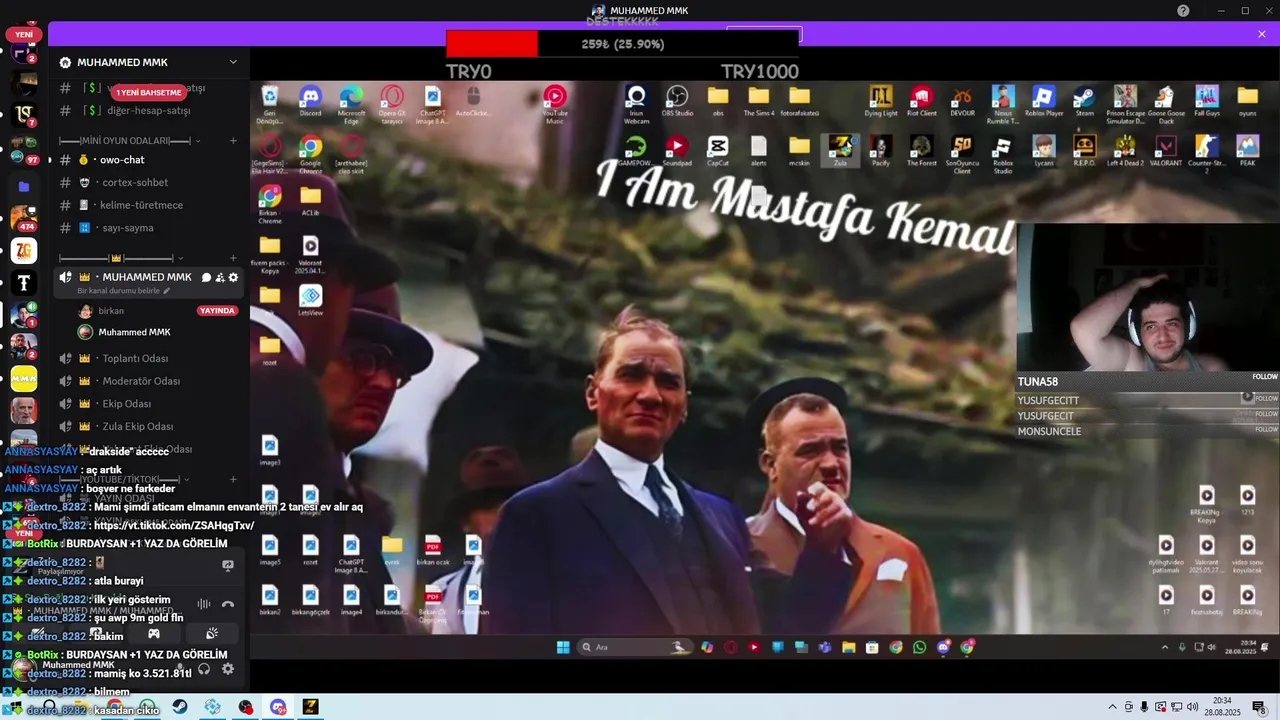Open chat bubble icon for MUHAMMED MMK channel
The width and height of the screenshot is (1280, 720).
(x=207, y=277)
